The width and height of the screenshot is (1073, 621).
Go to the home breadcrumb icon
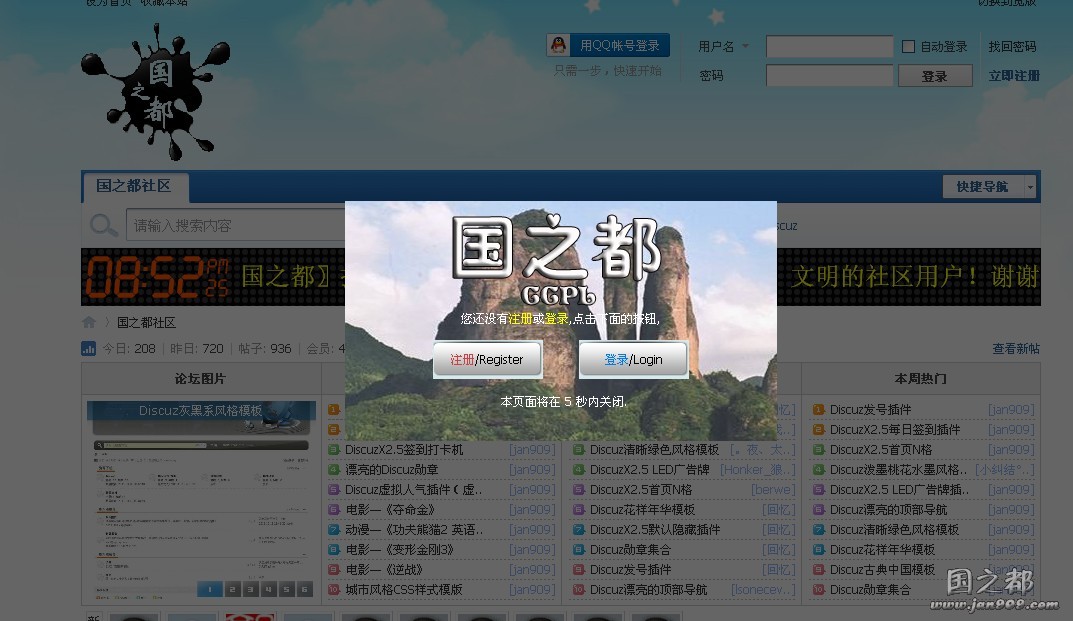(x=88, y=322)
